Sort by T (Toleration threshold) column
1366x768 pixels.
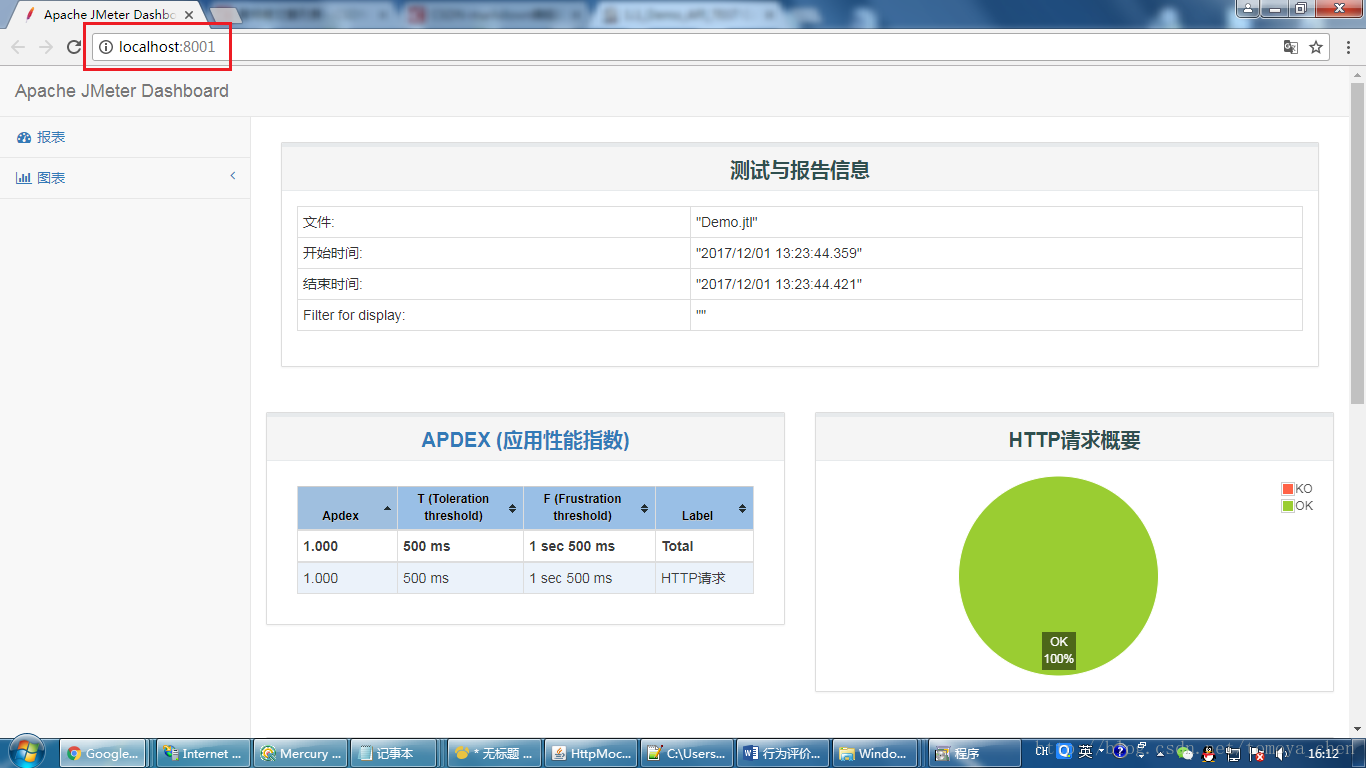coord(460,508)
